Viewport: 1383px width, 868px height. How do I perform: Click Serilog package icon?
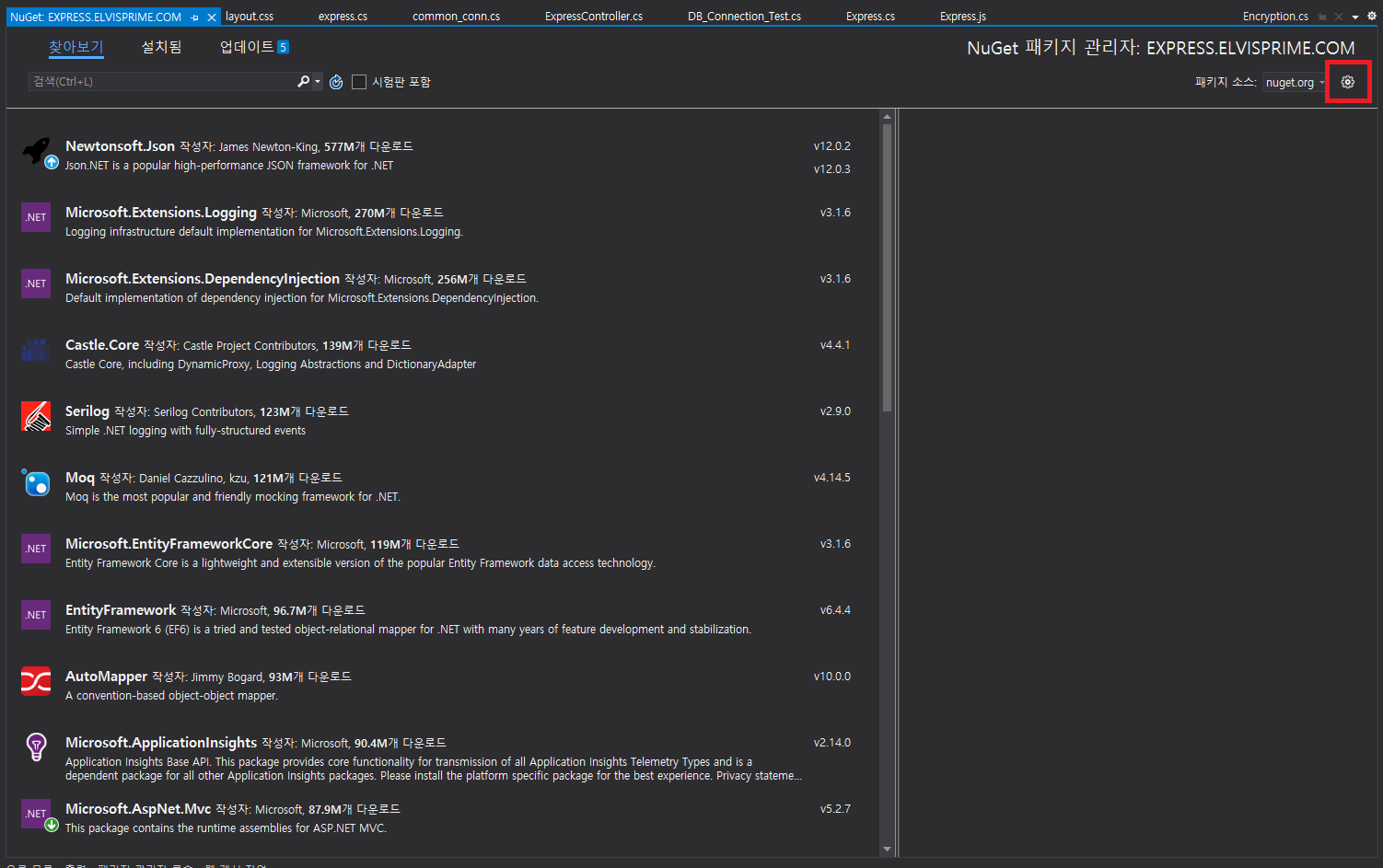36,416
